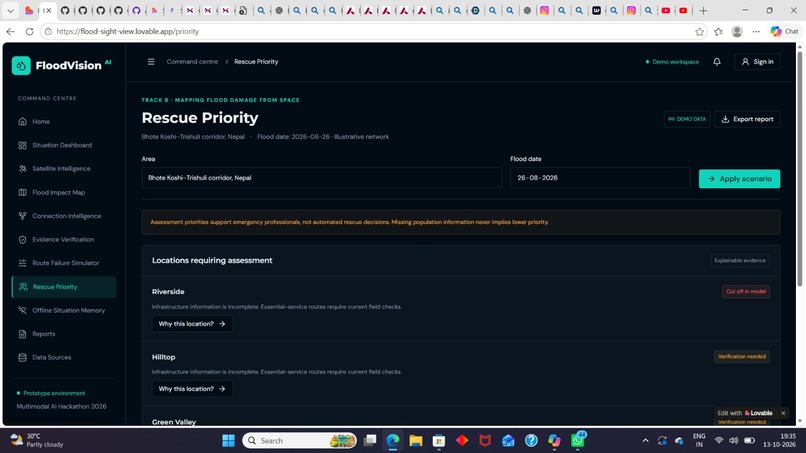This screenshot has height=453, width=806.
Task: Click Riverside's Cut off in model badge
Action: point(745,292)
